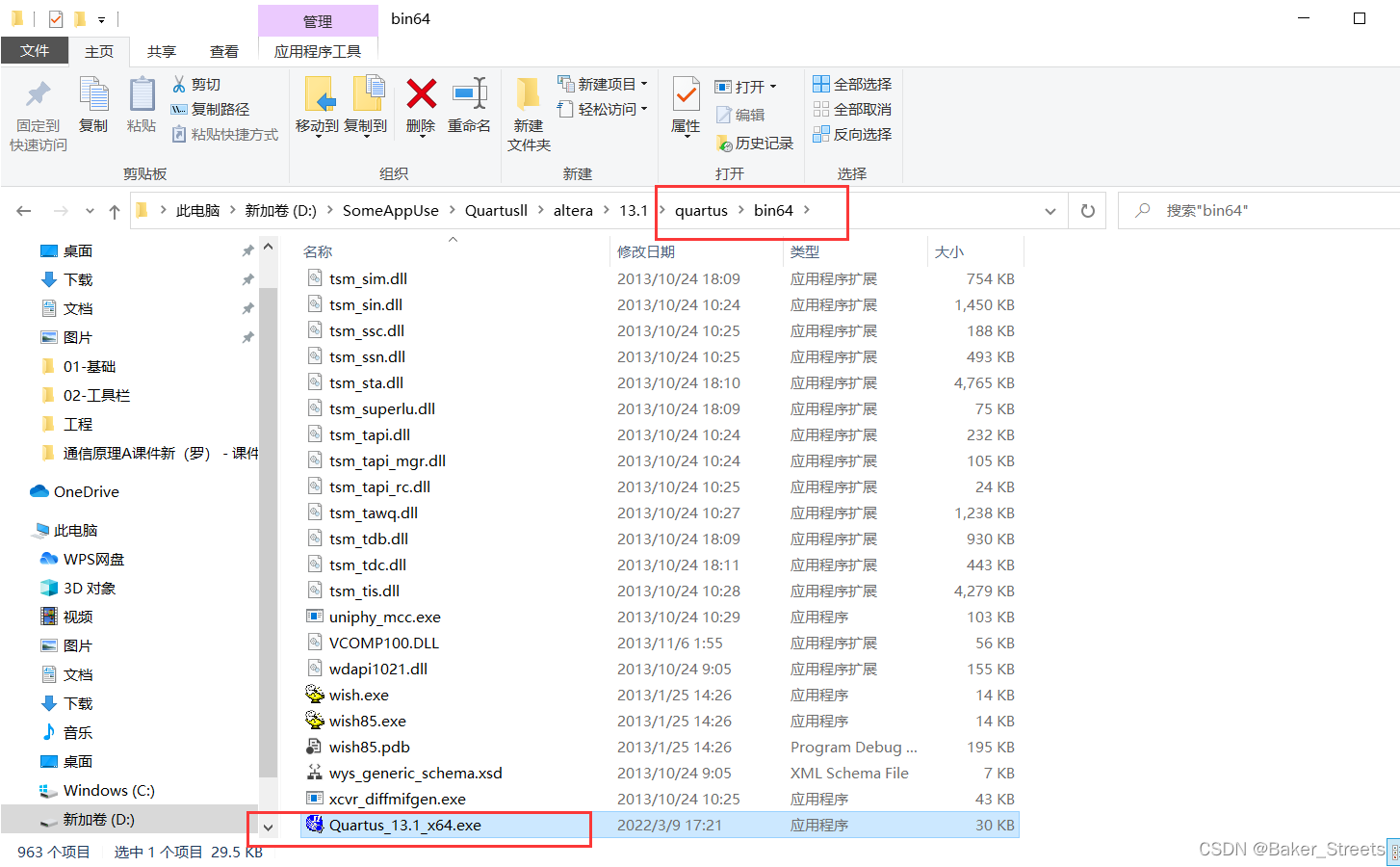Click the Up one level arrow
Image resolution: width=1400 pixels, height=867 pixels.
pos(115,211)
